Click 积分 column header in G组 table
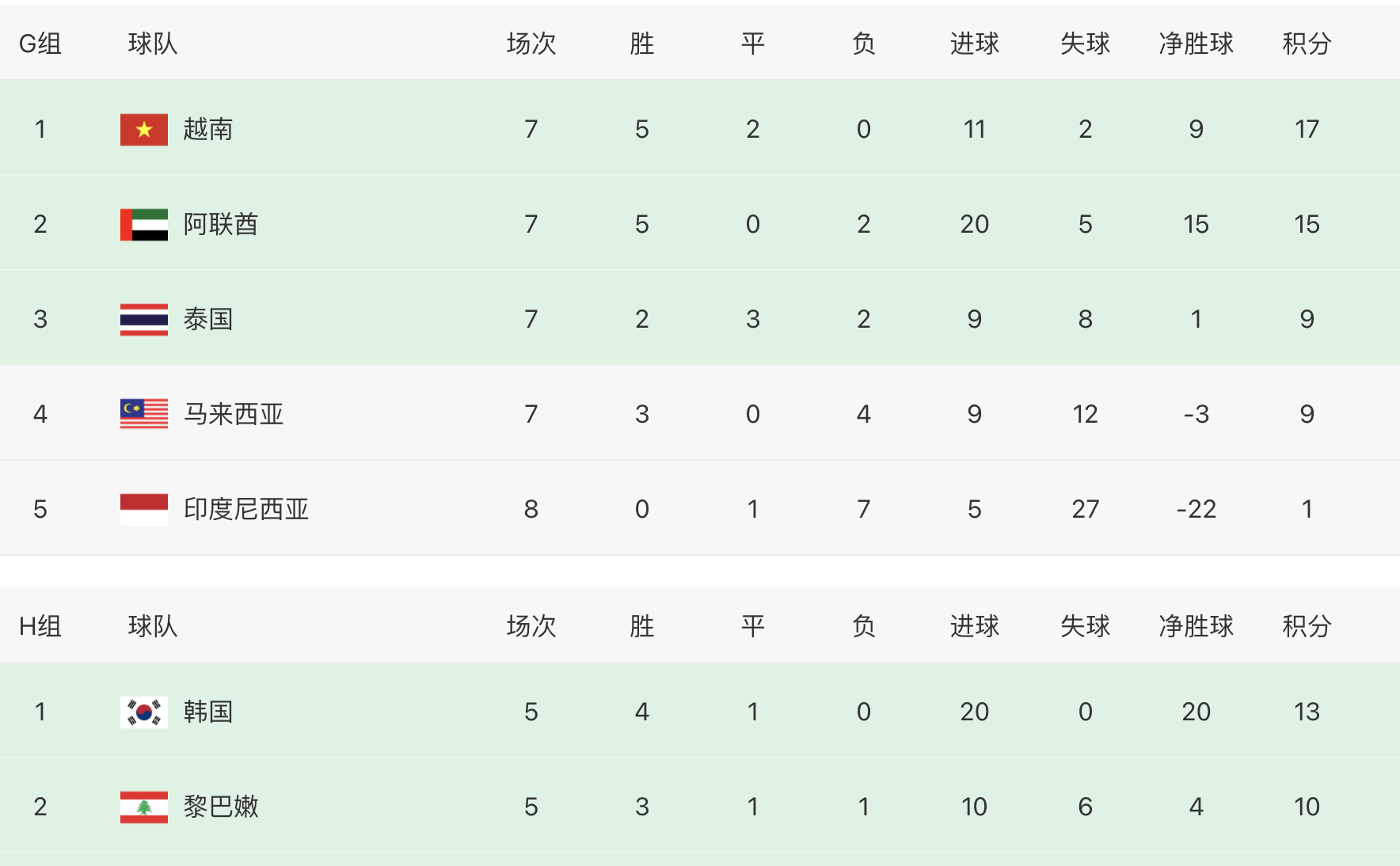 click(x=1307, y=44)
